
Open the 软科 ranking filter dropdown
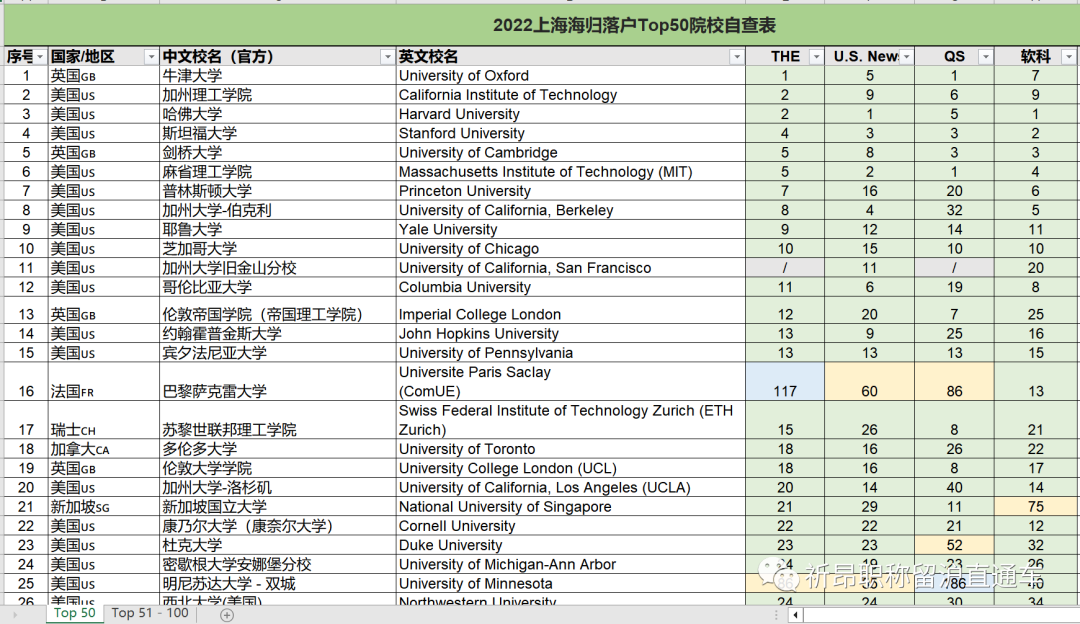pos(1069,57)
